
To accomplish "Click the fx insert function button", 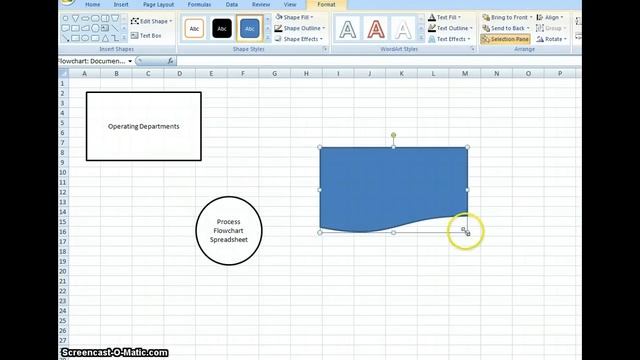I will [170, 61].
